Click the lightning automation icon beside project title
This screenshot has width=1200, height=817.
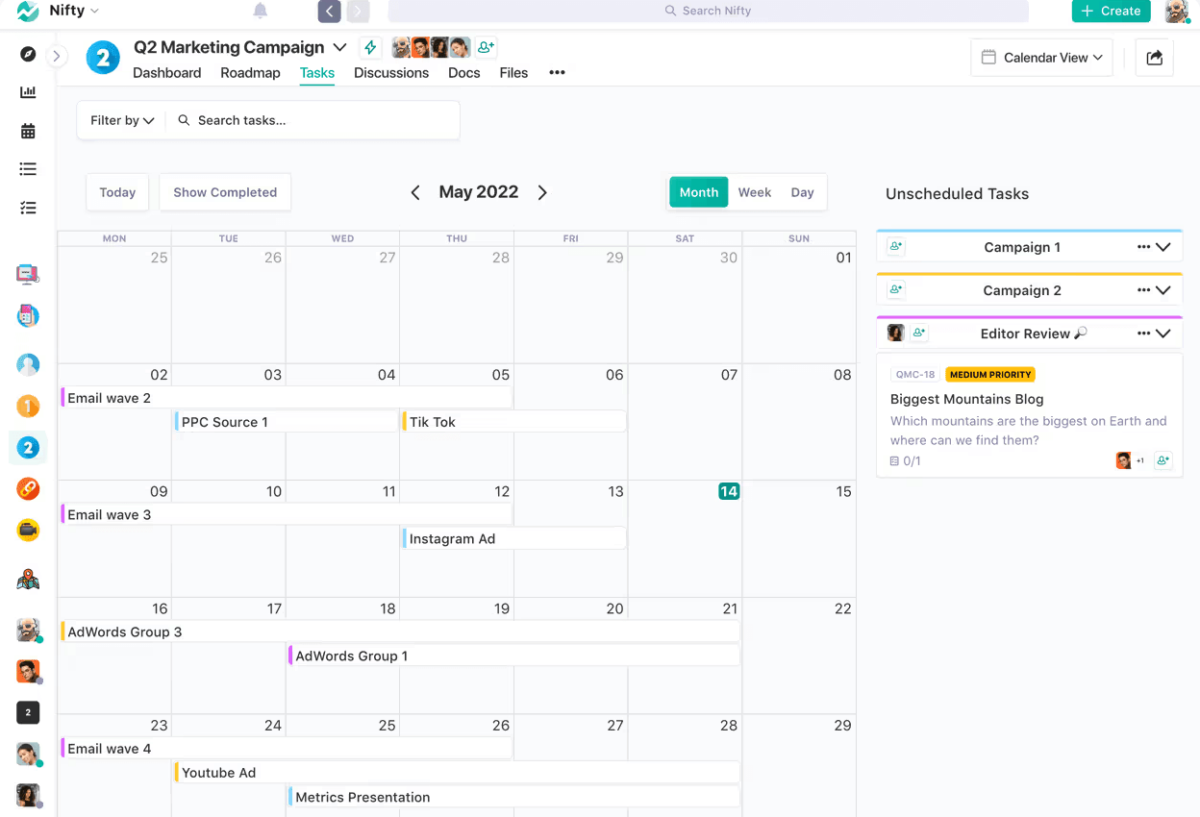pyautogui.click(x=369, y=46)
